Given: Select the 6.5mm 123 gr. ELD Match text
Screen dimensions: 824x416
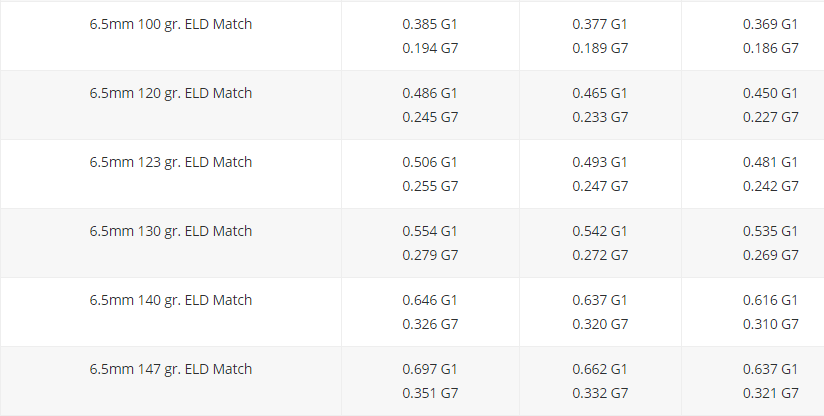Looking at the screenshot, I should tap(171, 162).
